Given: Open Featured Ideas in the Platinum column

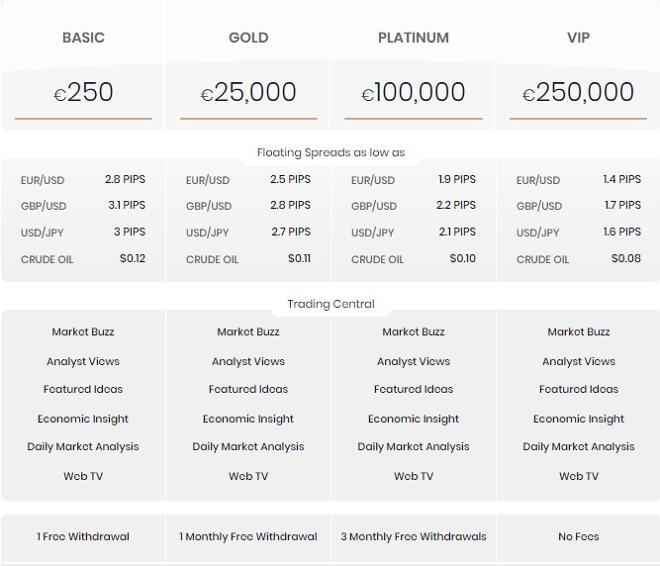Looking at the screenshot, I should tap(413, 389).
